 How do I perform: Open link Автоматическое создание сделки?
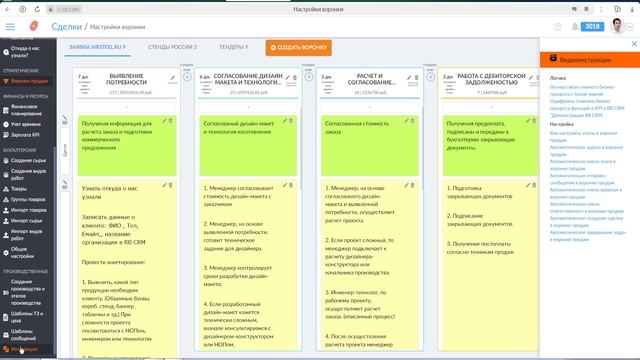tap(585, 222)
